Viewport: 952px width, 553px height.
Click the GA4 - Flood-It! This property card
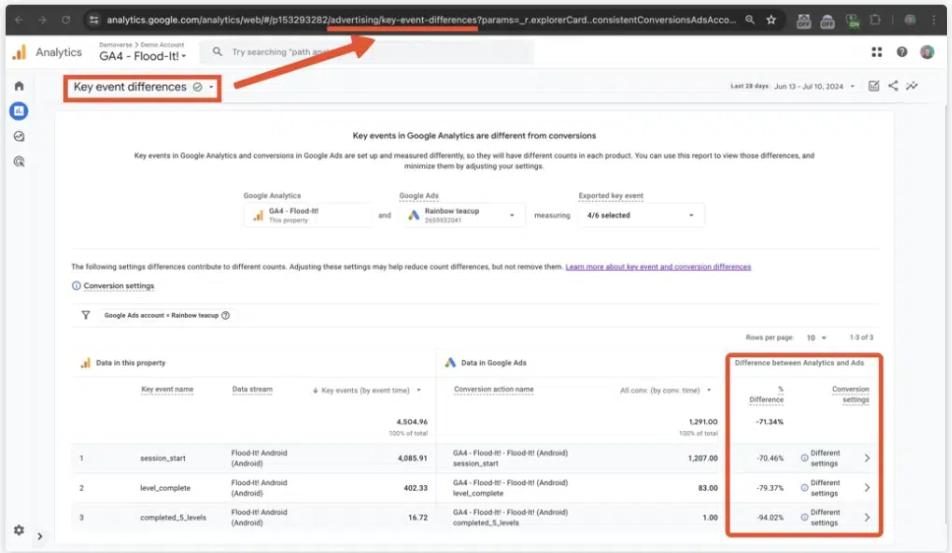[307, 215]
